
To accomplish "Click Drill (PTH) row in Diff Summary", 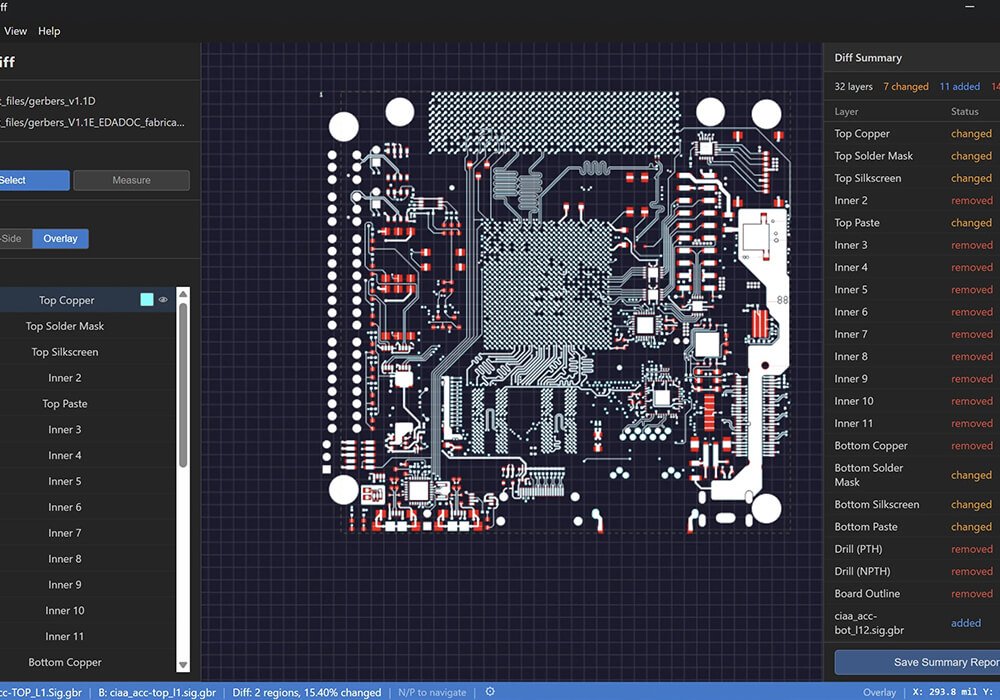I will coord(912,549).
